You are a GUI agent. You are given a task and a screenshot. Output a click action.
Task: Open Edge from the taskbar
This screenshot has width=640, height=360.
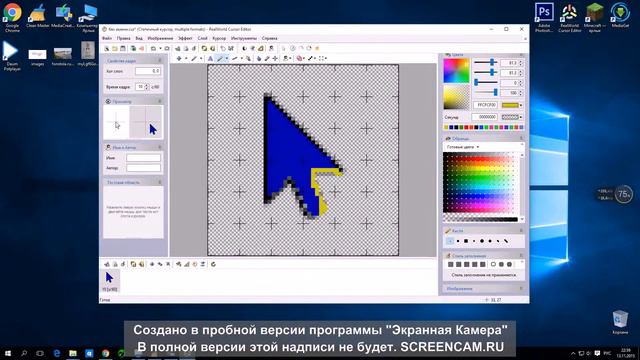[x=57, y=353]
